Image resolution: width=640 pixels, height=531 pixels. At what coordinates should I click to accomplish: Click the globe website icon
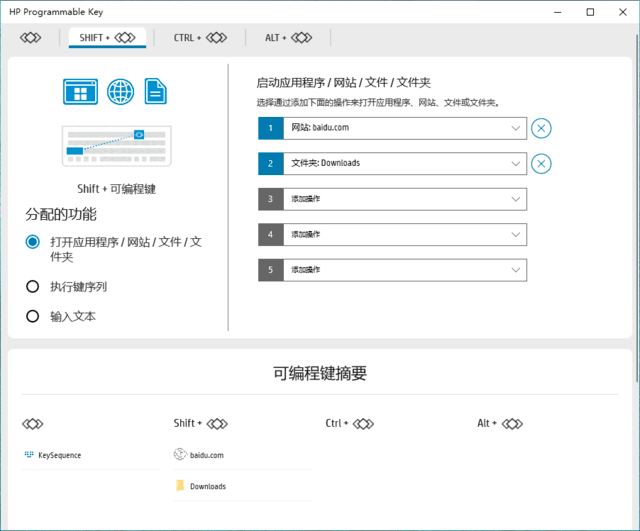(121, 93)
